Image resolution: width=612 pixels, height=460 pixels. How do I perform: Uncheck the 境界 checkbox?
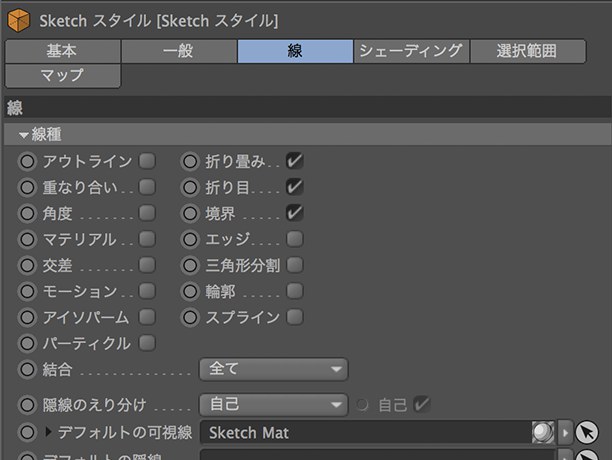[x=295, y=213]
